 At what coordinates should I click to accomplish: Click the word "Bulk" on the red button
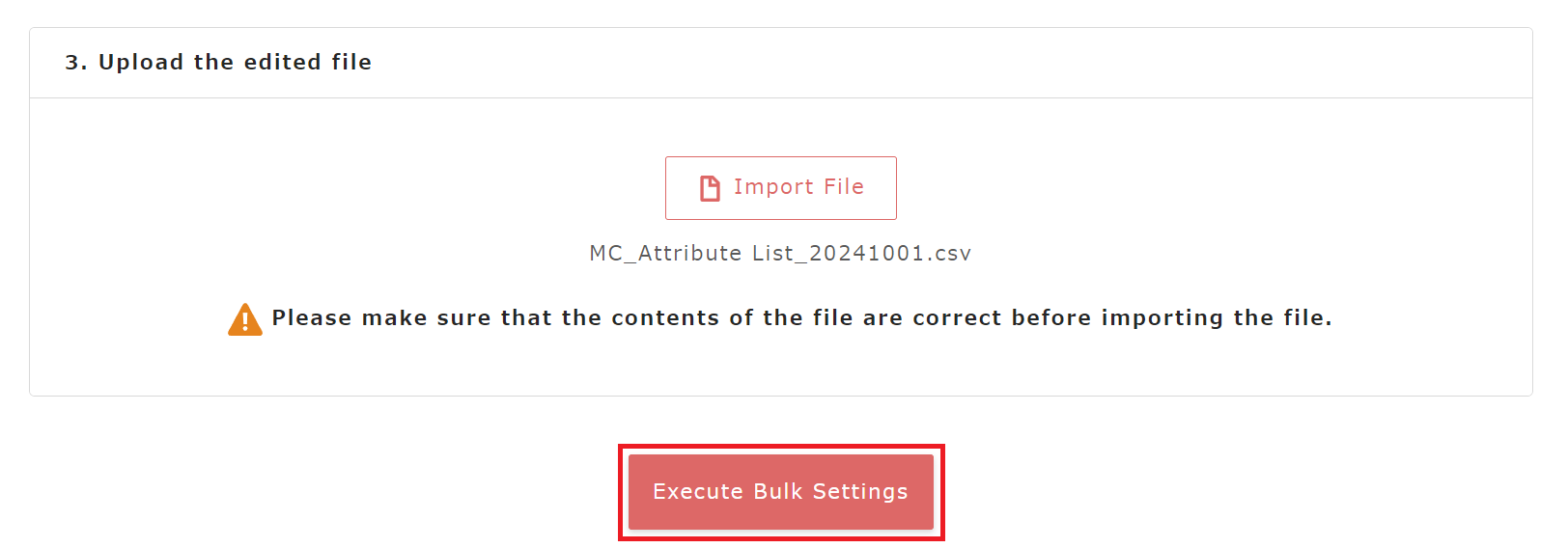(778, 492)
